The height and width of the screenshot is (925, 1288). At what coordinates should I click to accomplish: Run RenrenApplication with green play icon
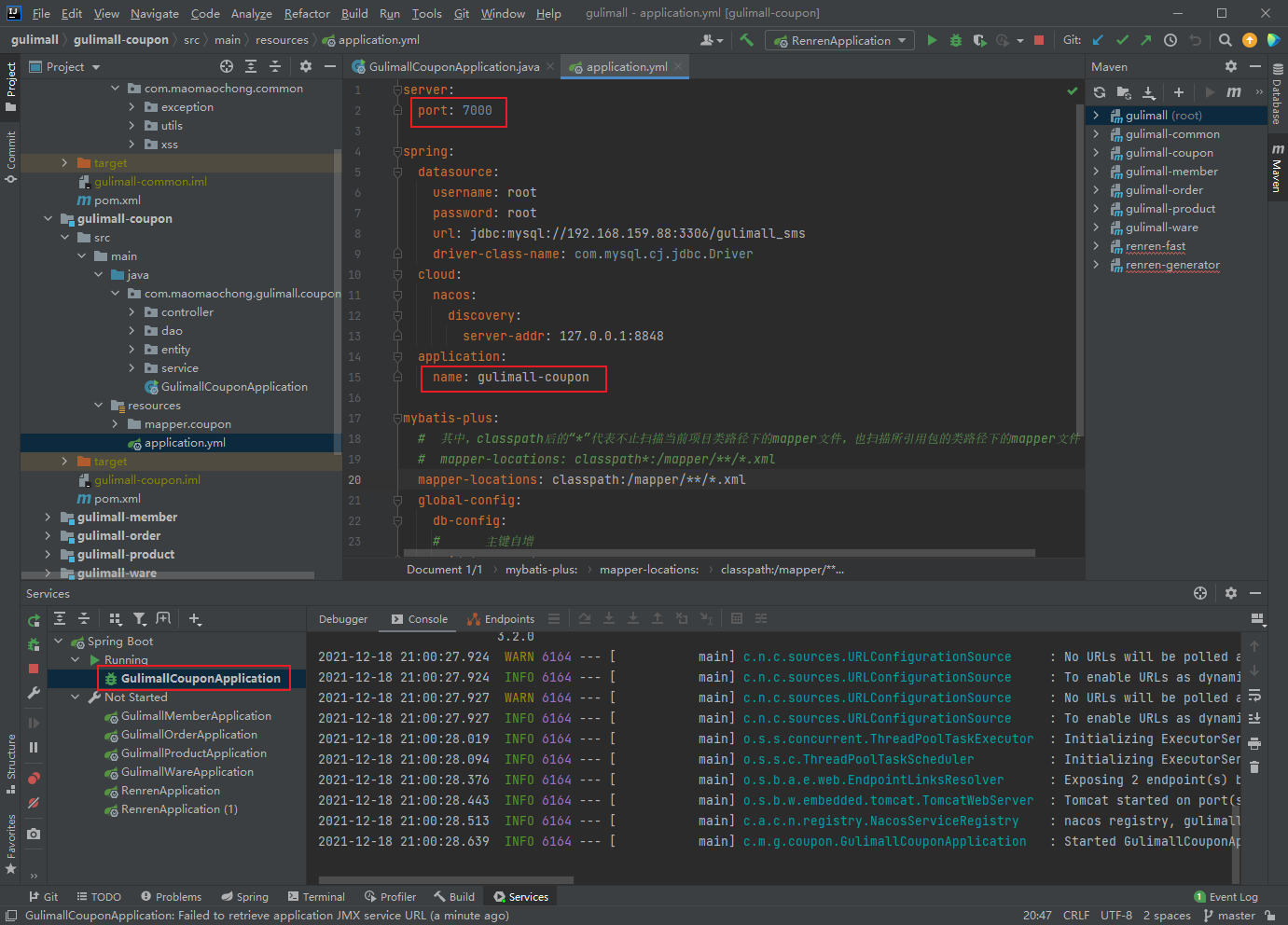click(x=932, y=40)
